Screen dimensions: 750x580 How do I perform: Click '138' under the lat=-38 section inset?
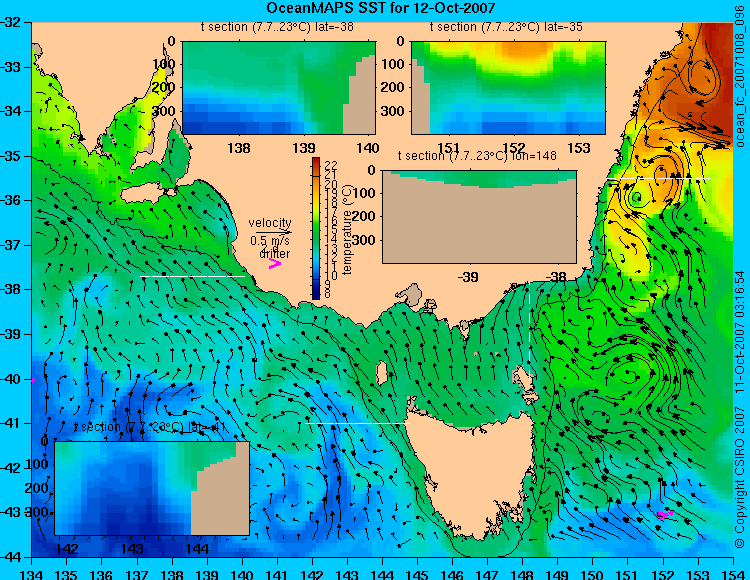click(x=239, y=148)
